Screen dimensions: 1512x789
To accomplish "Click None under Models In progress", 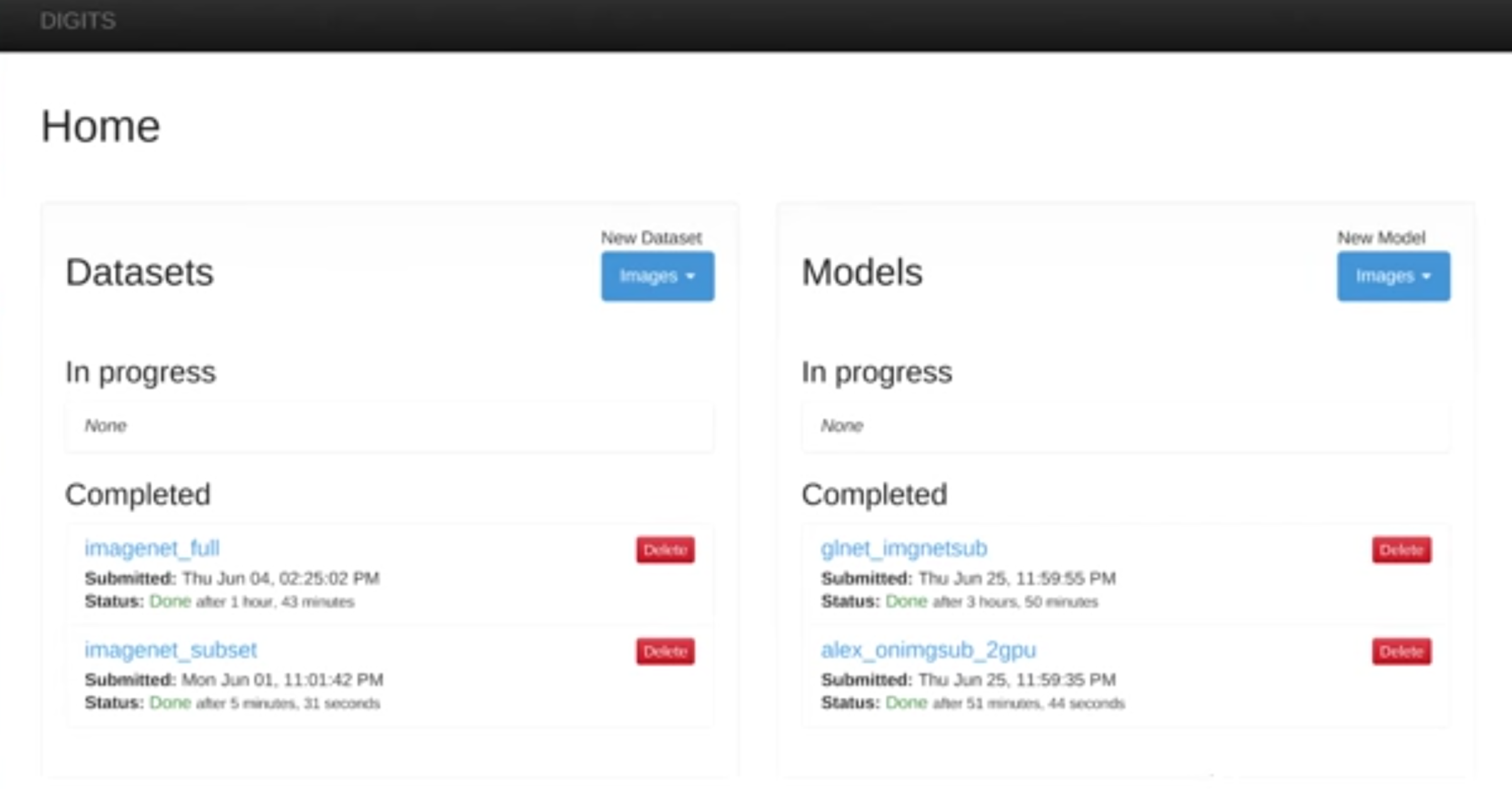I will pyautogui.click(x=842, y=426).
